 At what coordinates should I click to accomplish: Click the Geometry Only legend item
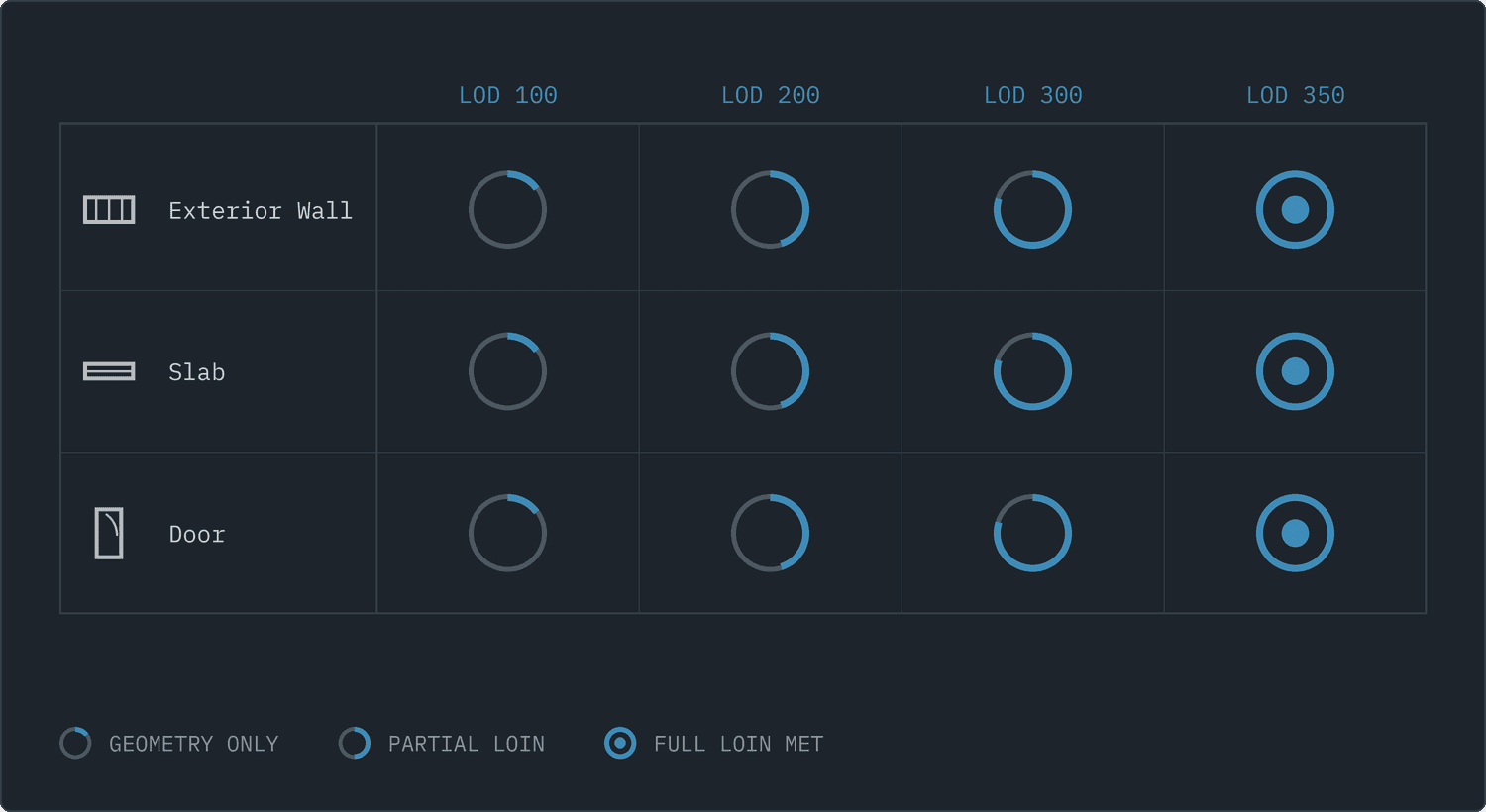(x=169, y=743)
